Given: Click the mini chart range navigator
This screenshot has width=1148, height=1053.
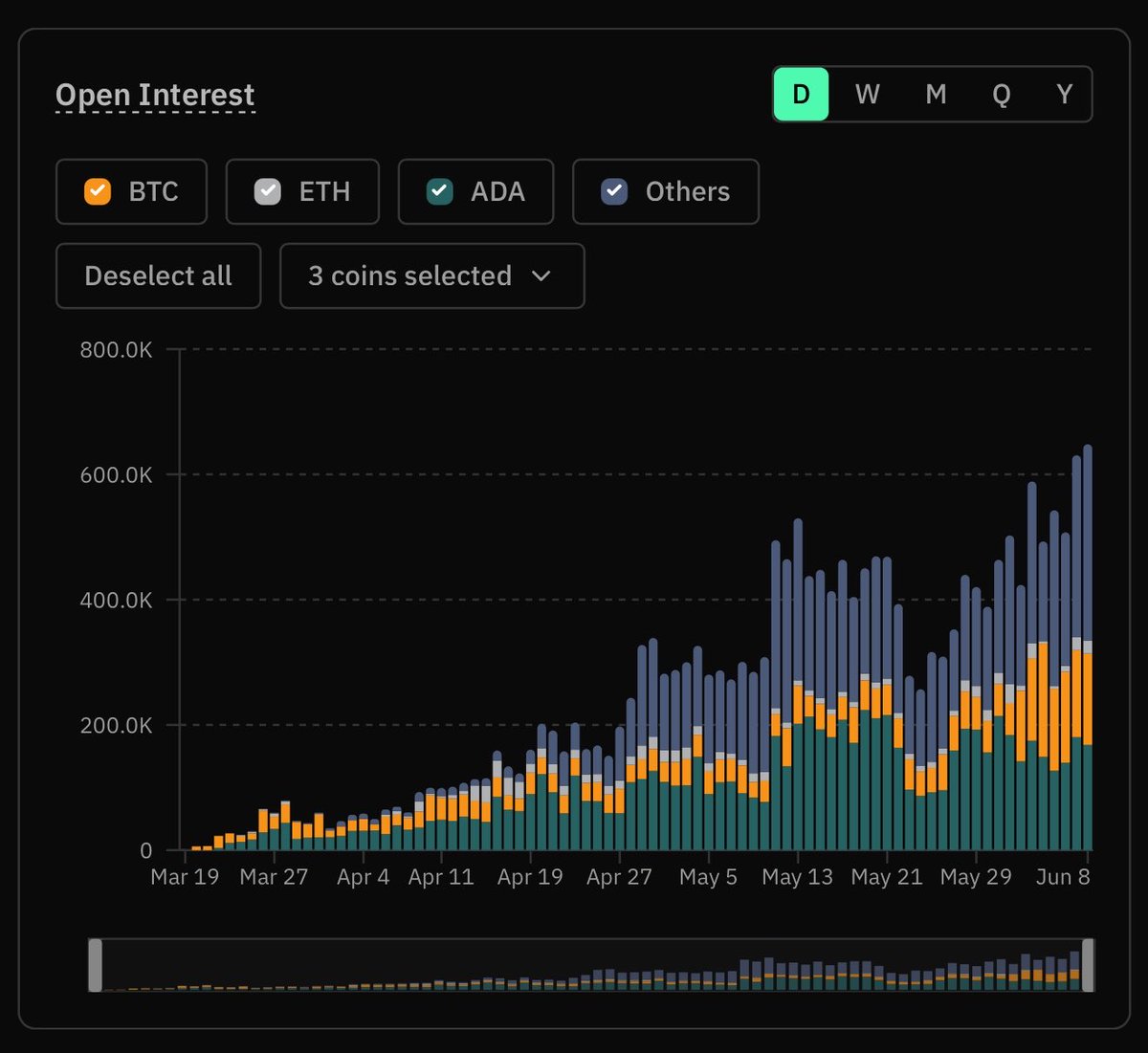Looking at the screenshot, I should pos(591,965).
